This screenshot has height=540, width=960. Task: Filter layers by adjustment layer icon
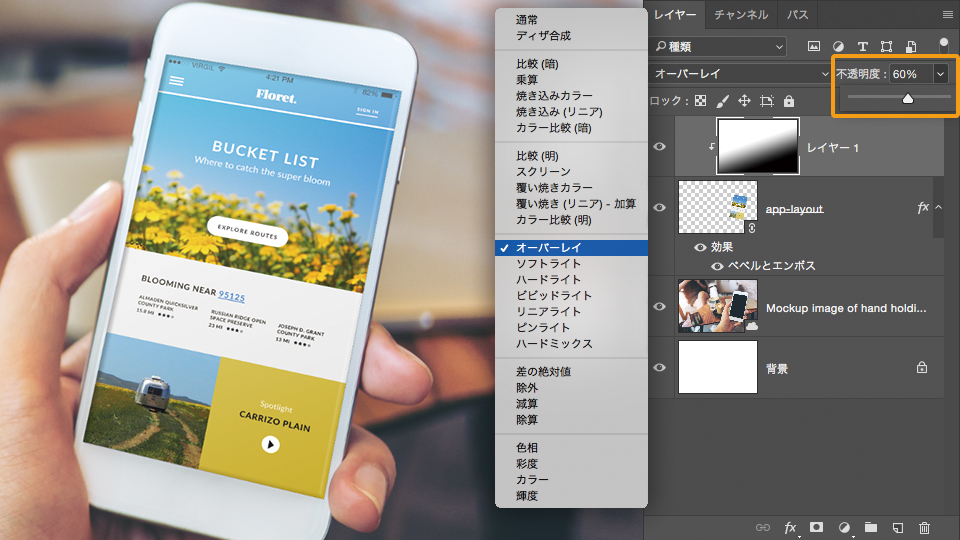click(838, 47)
